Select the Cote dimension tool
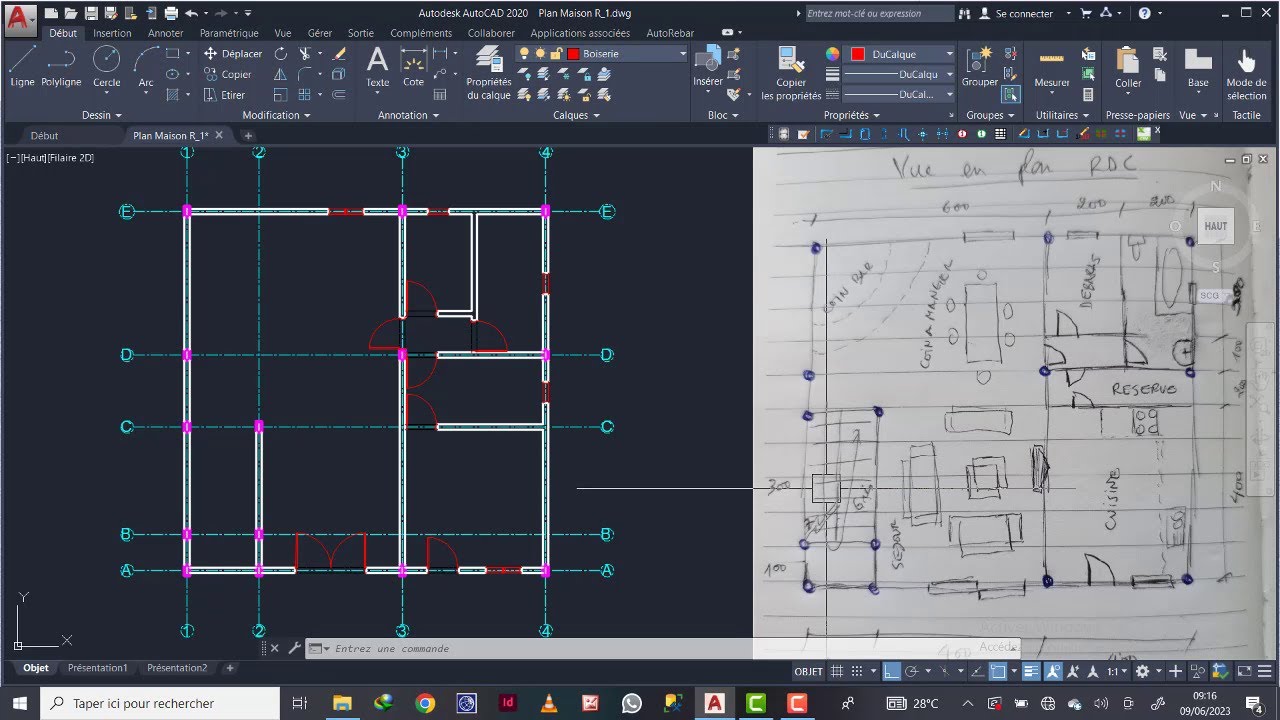 [413, 66]
